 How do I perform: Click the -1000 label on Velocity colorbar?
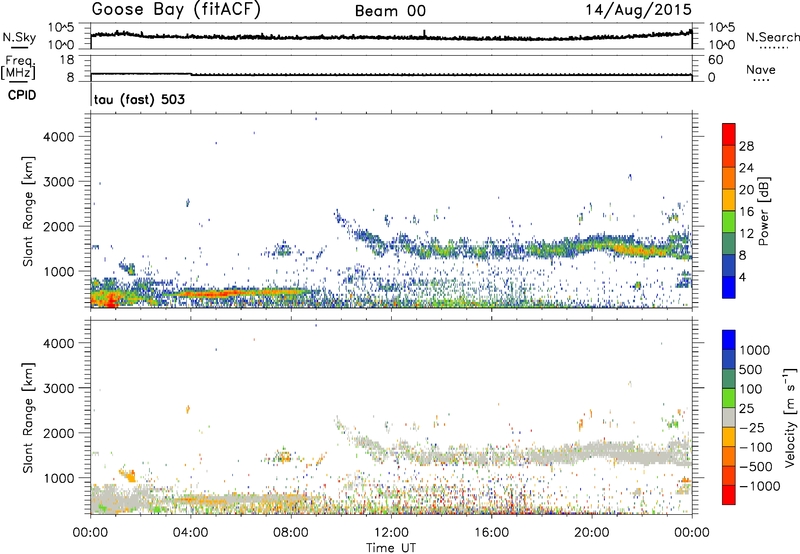coord(760,486)
